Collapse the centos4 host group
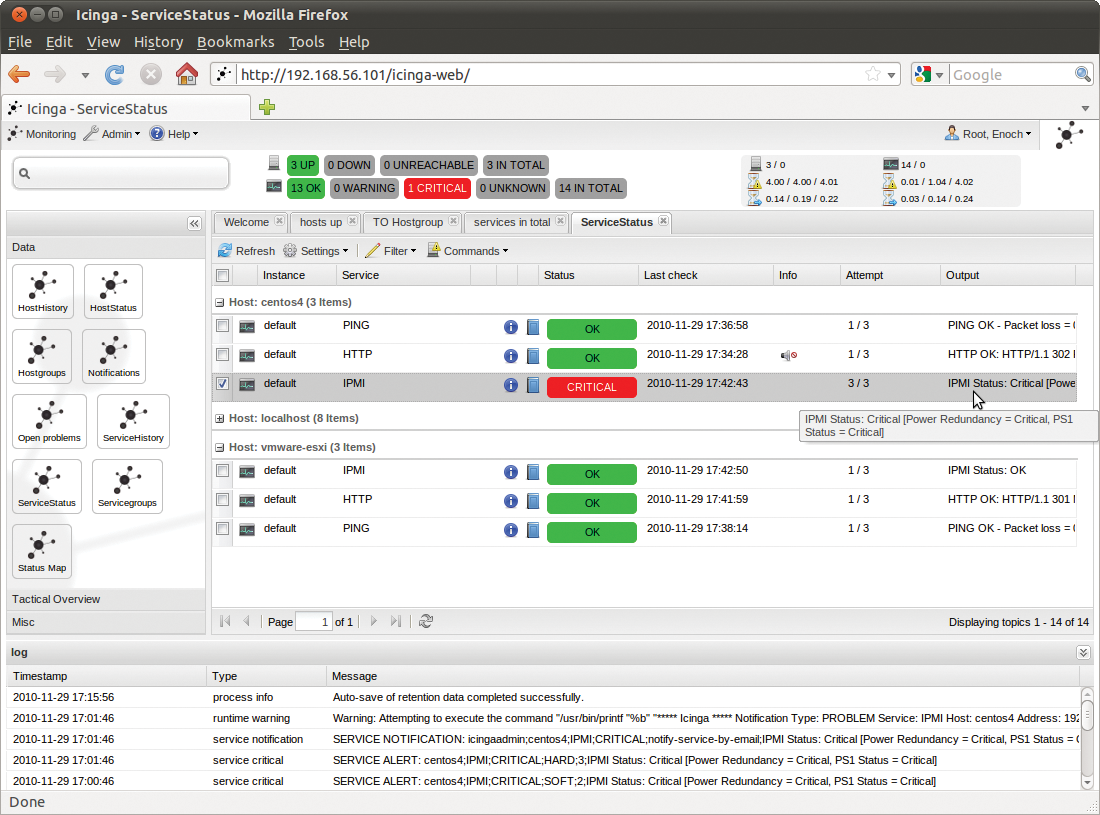 pos(219,302)
